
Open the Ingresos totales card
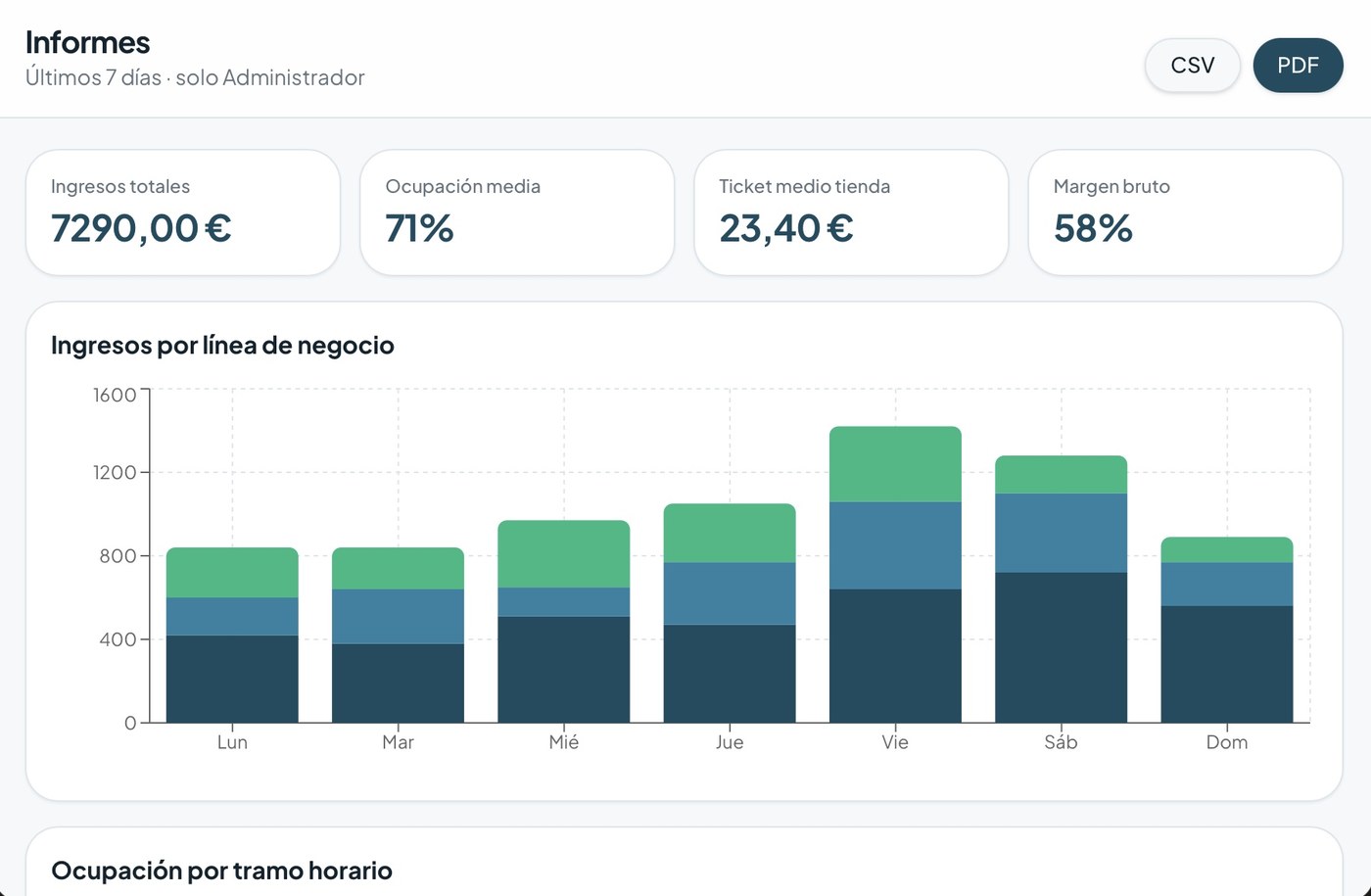click(183, 212)
